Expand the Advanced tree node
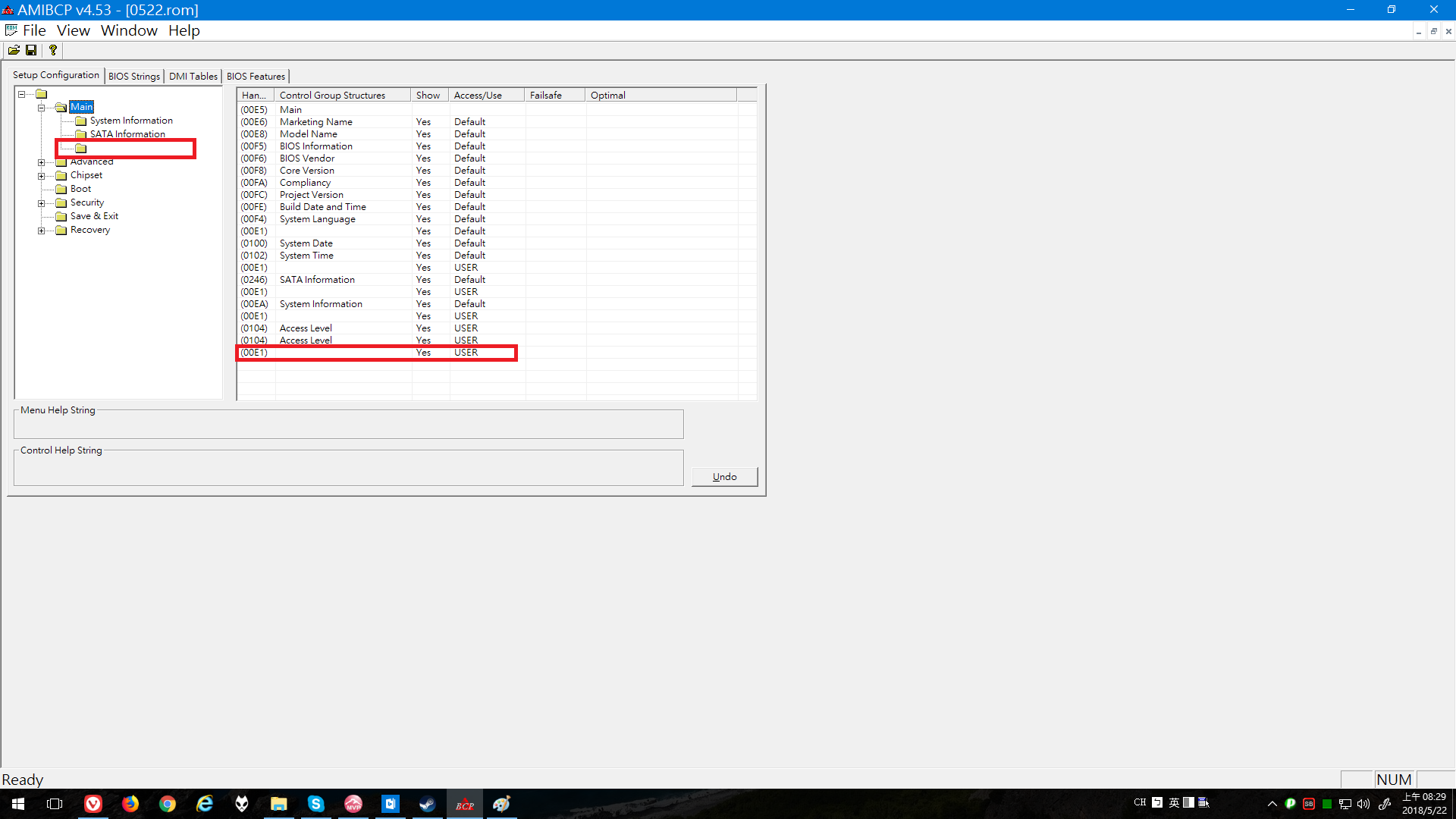 pyautogui.click(x=42, y=162)
